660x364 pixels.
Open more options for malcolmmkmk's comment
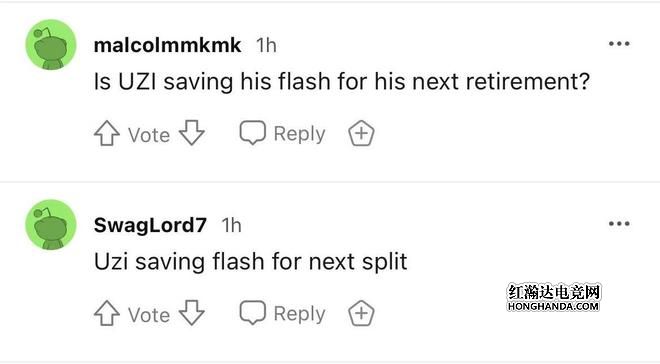(619, 44)
